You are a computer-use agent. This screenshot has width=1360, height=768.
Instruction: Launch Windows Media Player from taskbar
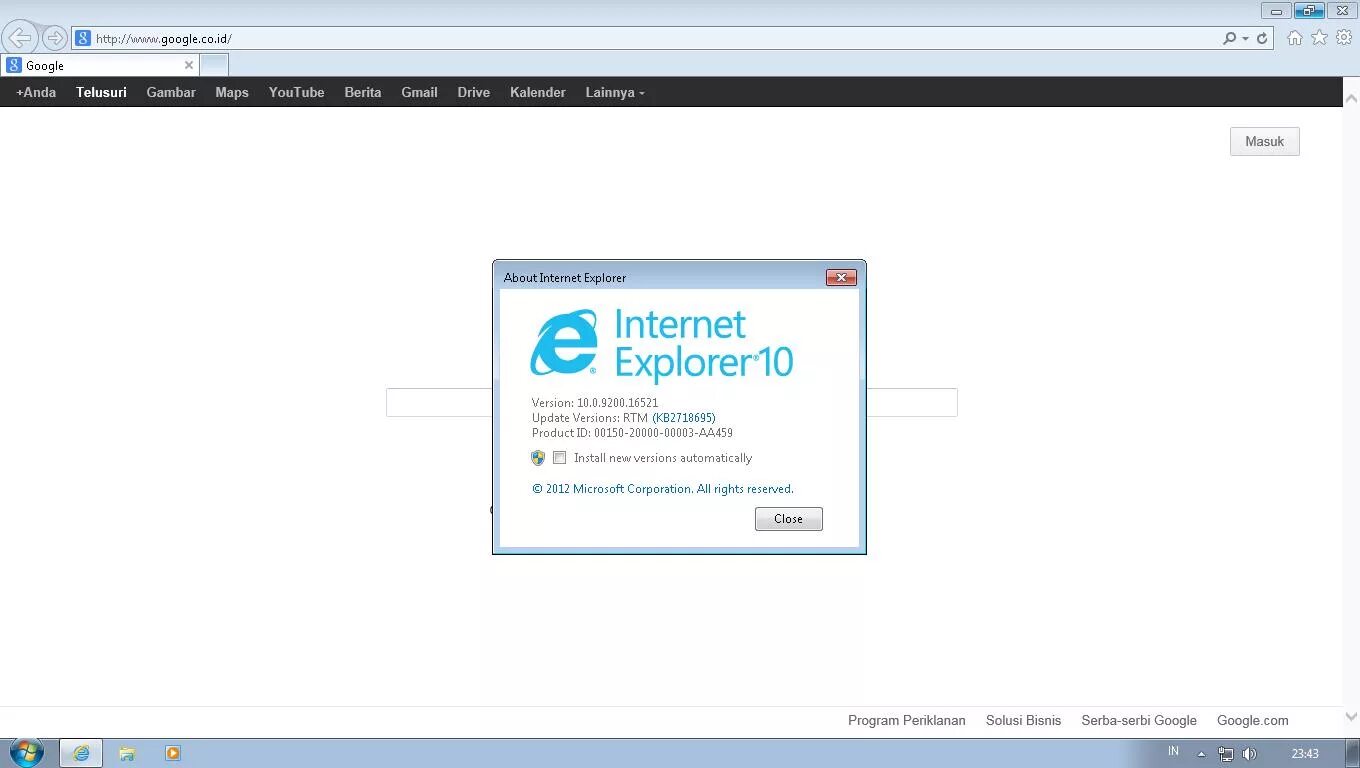point(173,753)
